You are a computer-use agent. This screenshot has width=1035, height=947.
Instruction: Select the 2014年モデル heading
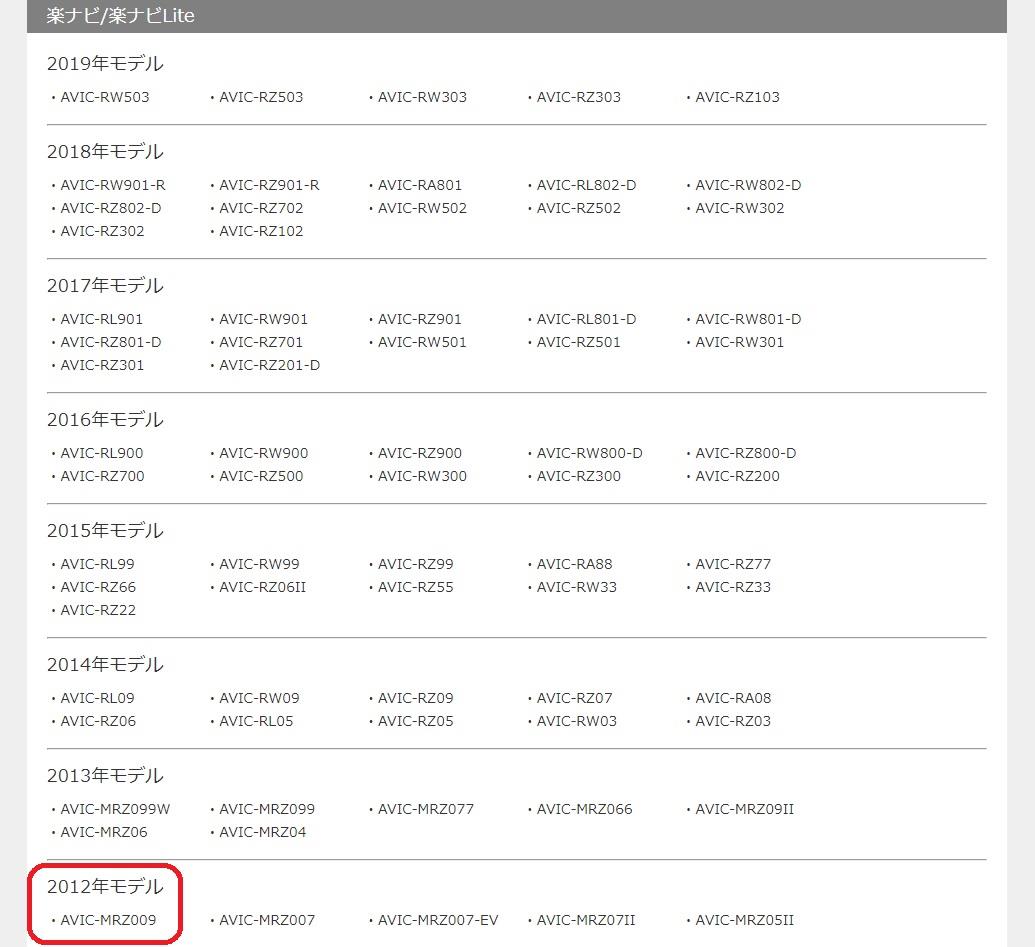[105, 665]
